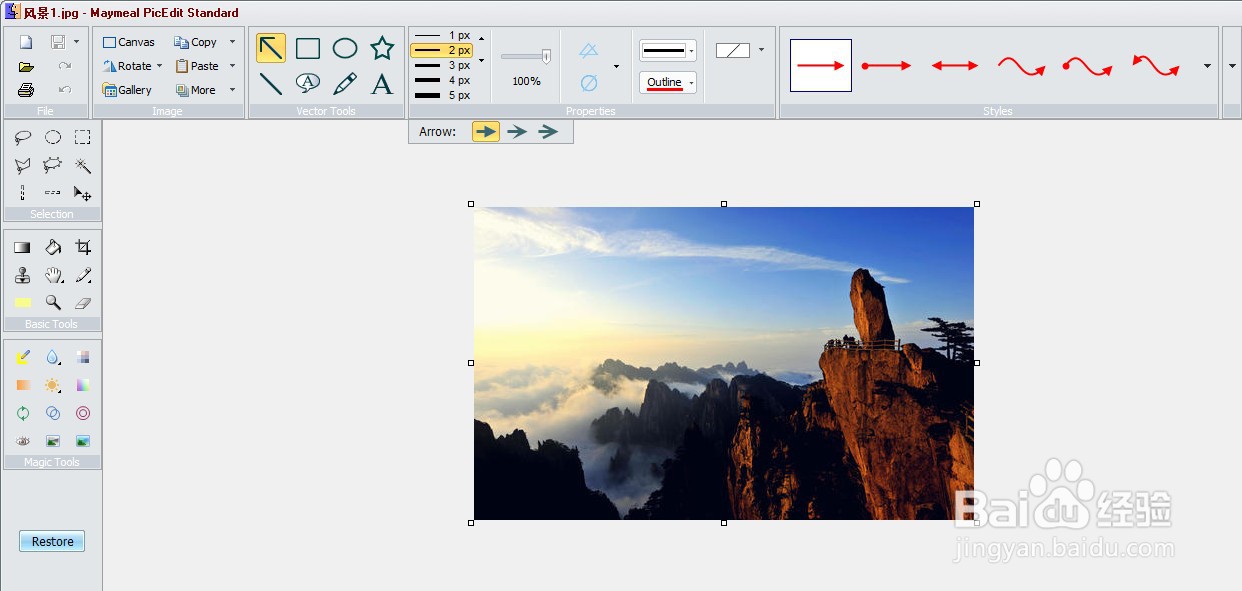Click the Undo arrow icon
1242x591 pixels.
65,90
